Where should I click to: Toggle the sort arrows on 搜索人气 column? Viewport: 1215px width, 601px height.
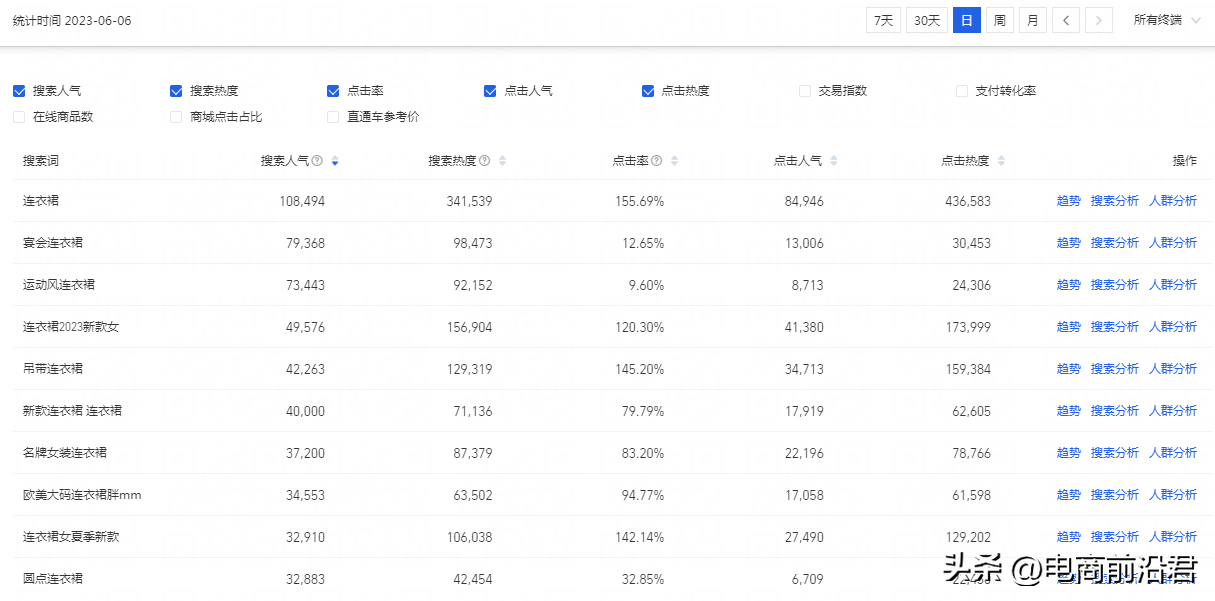[x=335, y=161]
